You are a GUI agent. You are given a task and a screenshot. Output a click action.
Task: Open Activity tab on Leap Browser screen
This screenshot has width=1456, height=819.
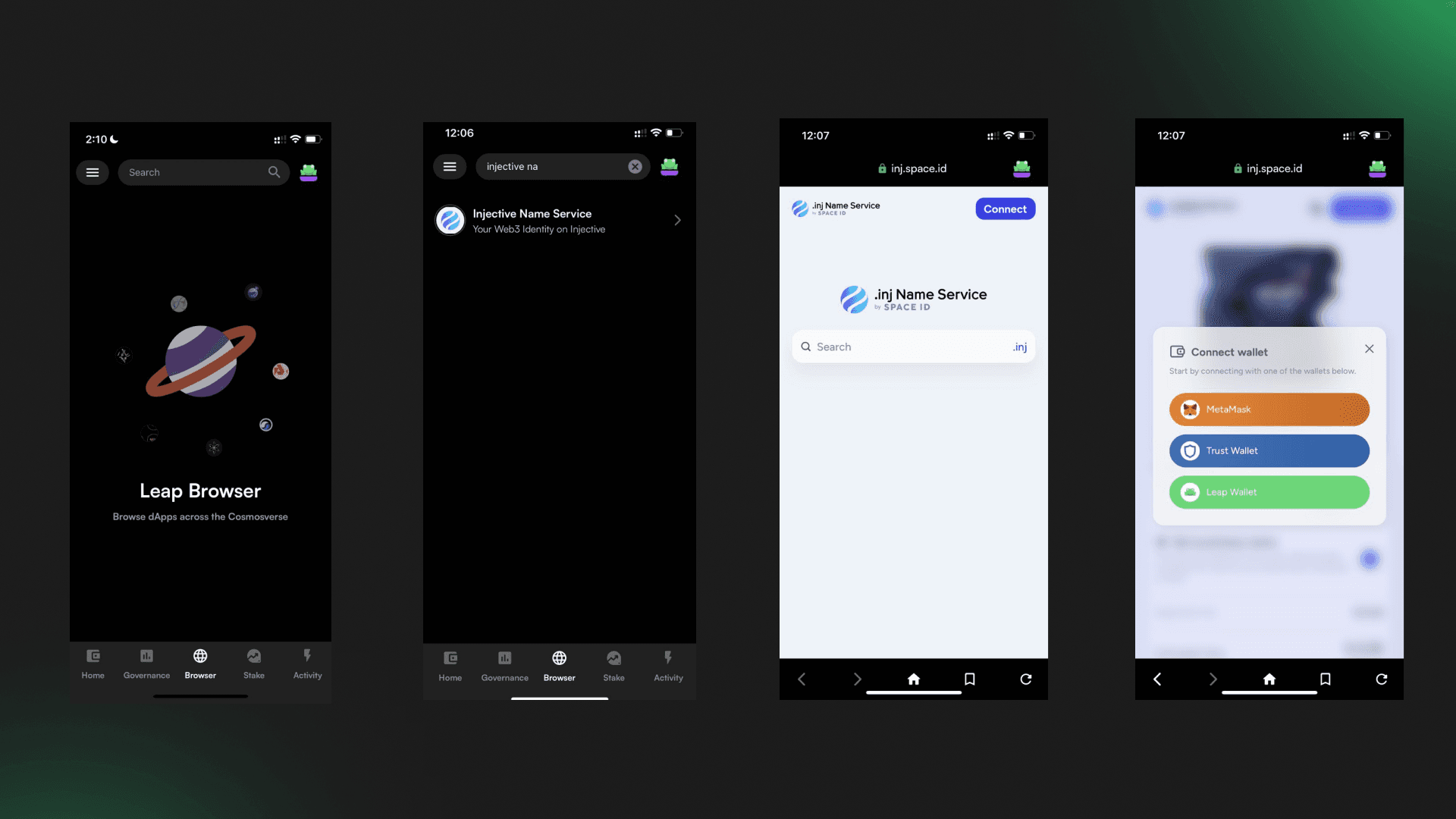tap(307, 664)
